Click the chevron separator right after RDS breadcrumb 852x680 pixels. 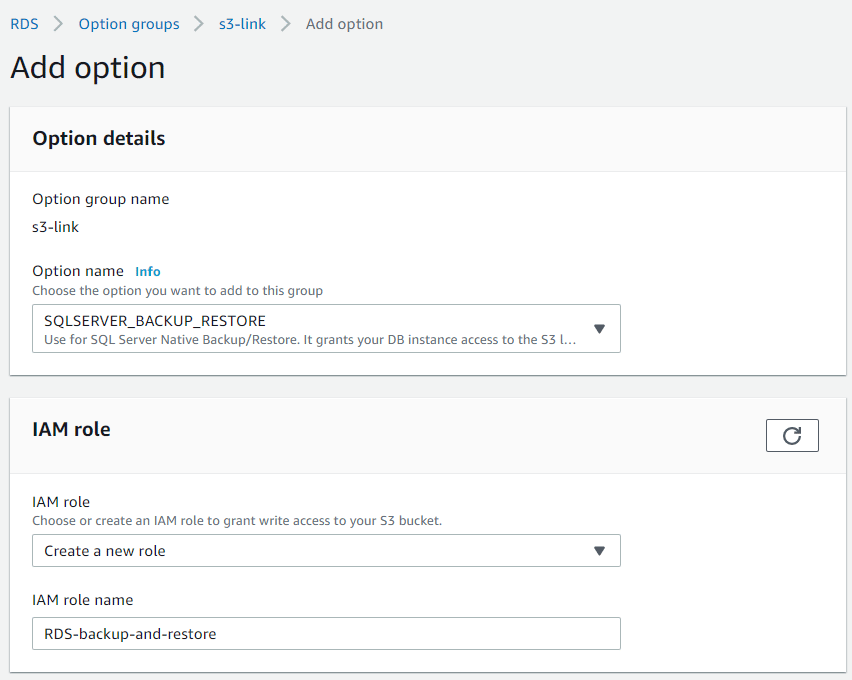click(58, 24)
